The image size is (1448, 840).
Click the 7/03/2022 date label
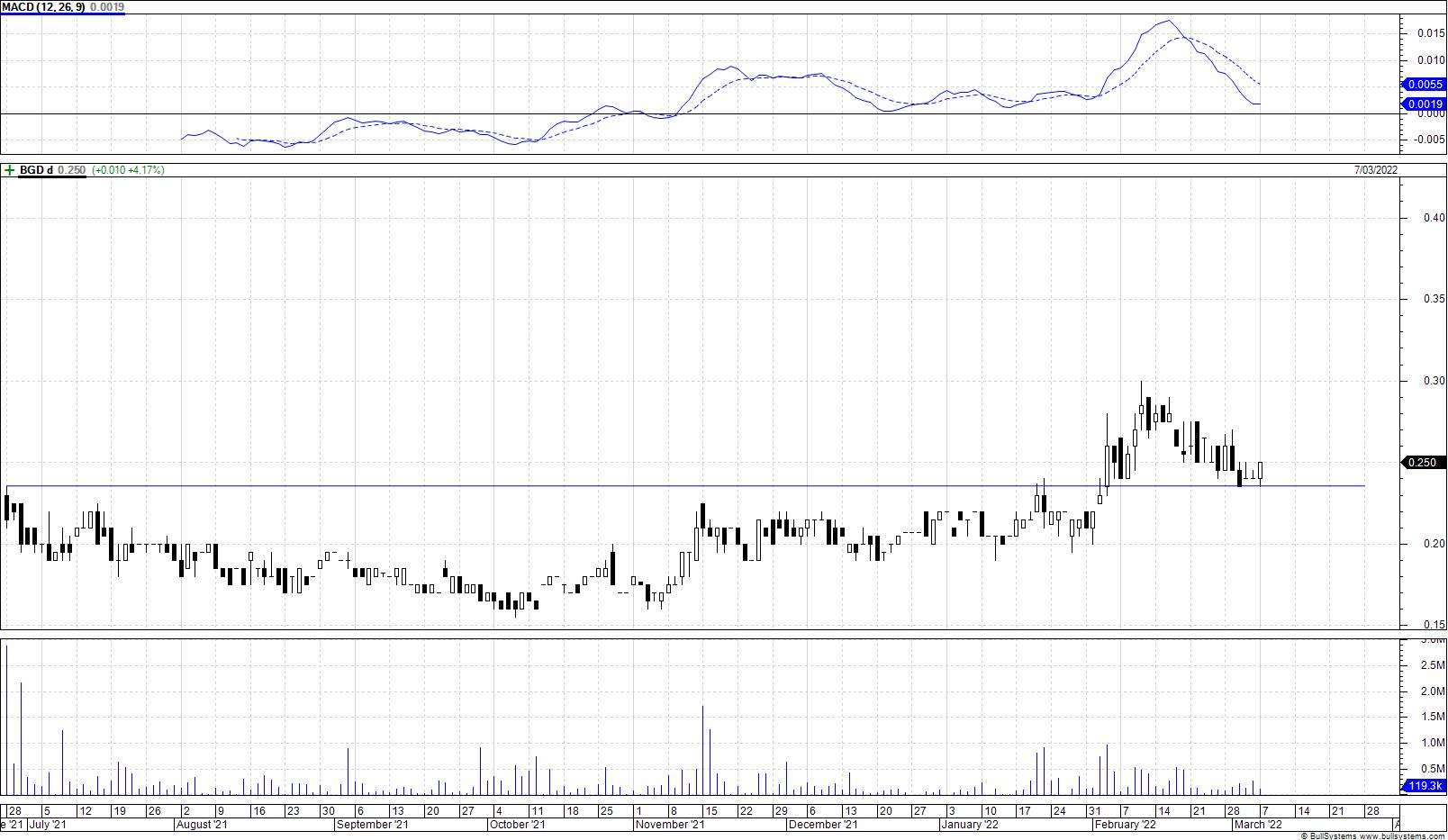pyautogui.click(x=1377, y=170)
